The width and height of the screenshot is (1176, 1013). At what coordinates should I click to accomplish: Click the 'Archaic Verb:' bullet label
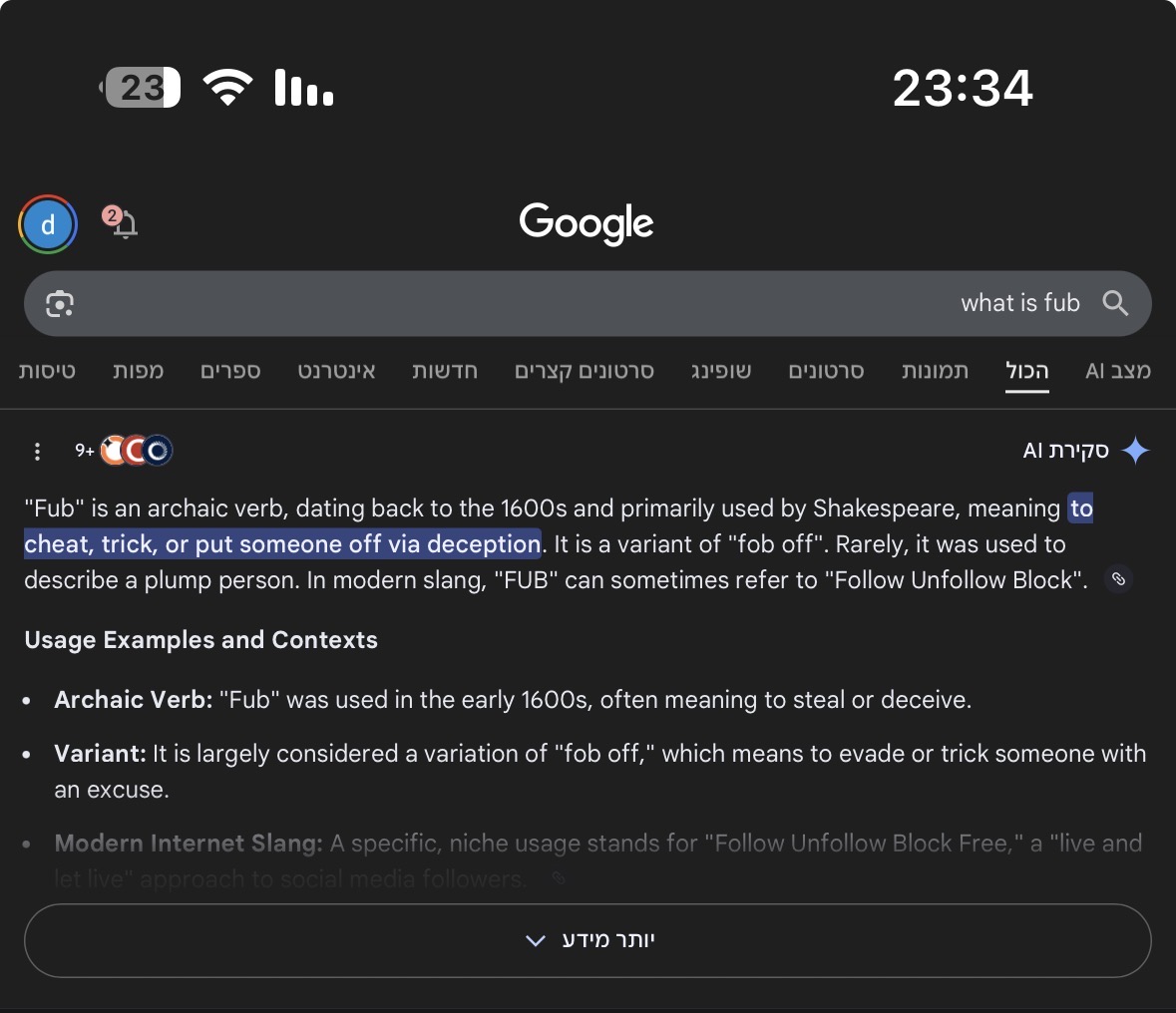[134, 700]
